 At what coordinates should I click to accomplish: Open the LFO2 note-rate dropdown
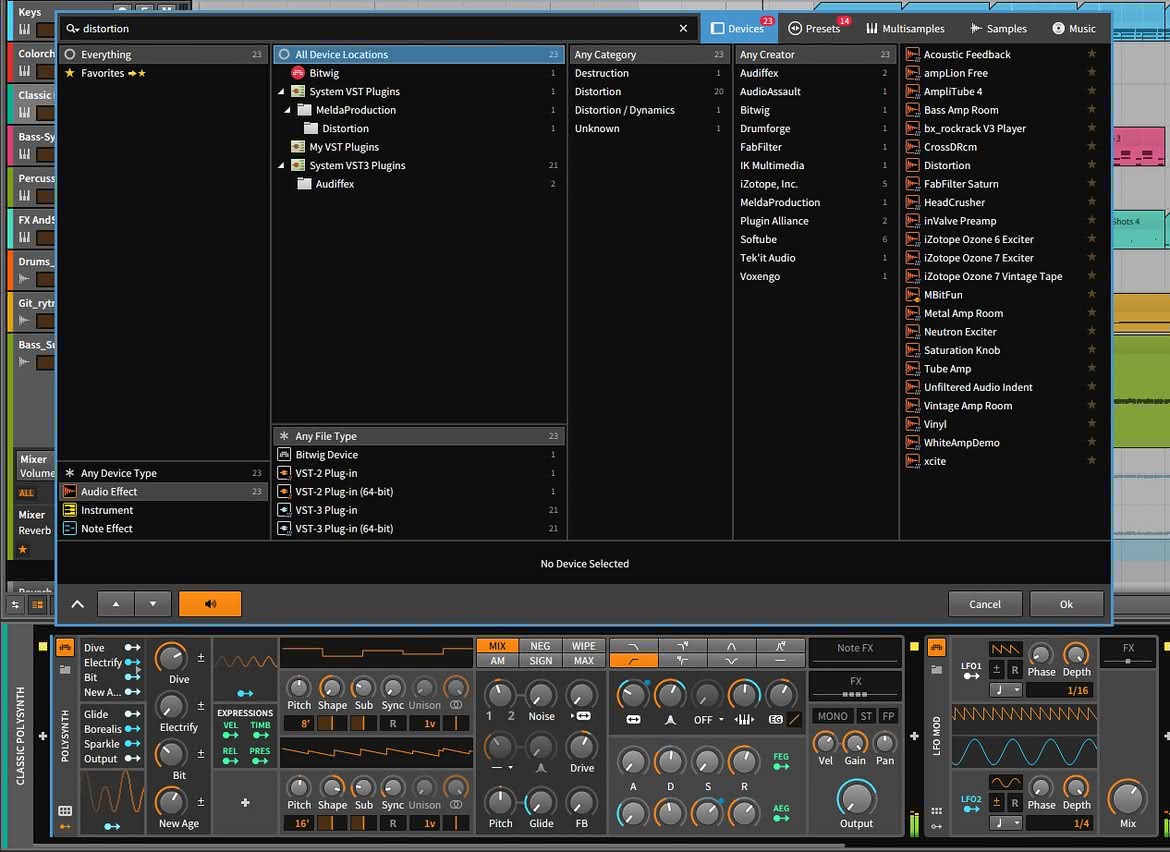pyautogui.click(x=1005, y=823)
